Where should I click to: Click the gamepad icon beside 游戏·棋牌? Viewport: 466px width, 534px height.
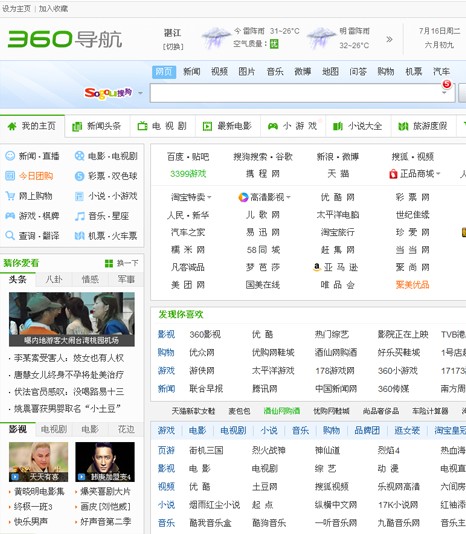point(10,216)
